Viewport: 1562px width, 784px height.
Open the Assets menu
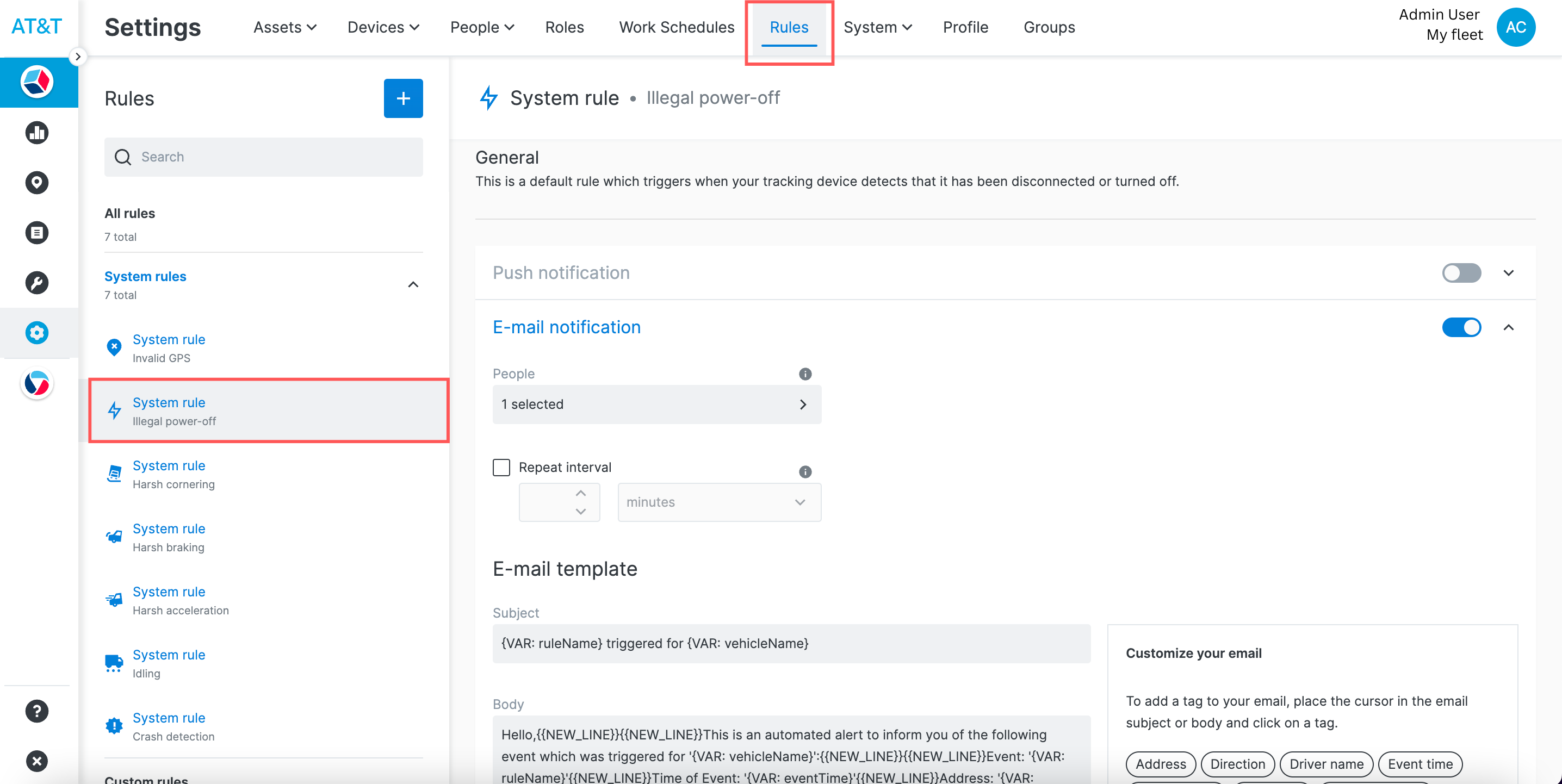[284, 27]
